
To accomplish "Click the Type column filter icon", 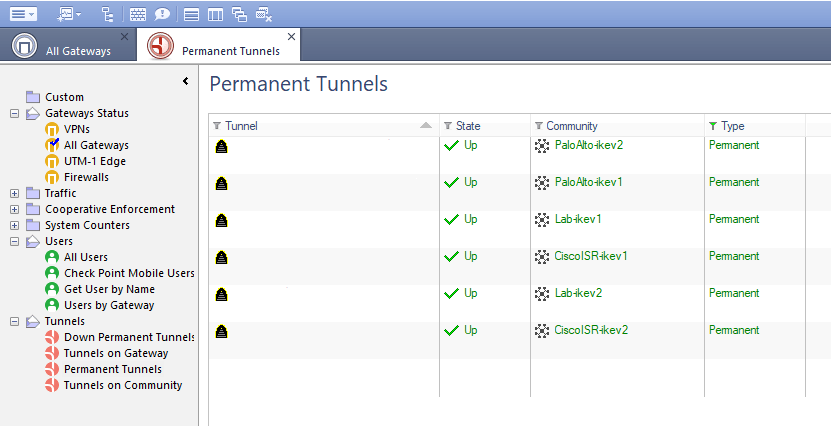I will point(712,126).
